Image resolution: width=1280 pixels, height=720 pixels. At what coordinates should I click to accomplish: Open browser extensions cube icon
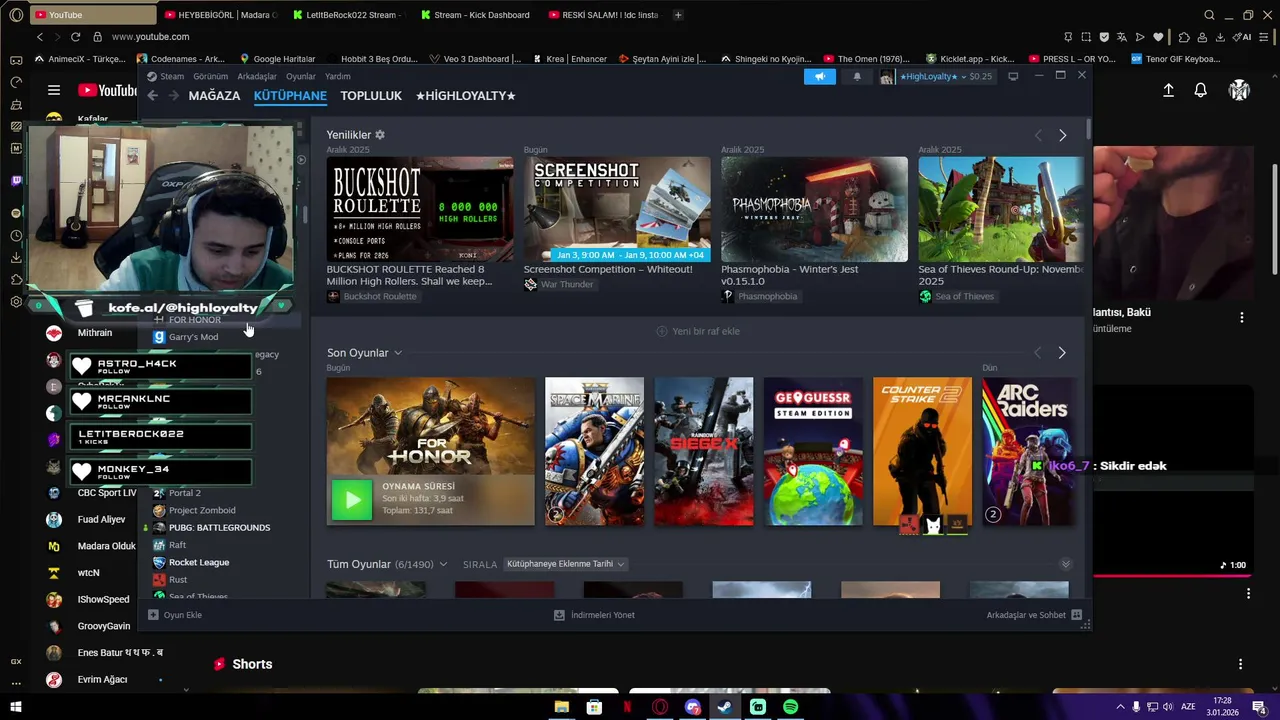[x=1184, y=37]
